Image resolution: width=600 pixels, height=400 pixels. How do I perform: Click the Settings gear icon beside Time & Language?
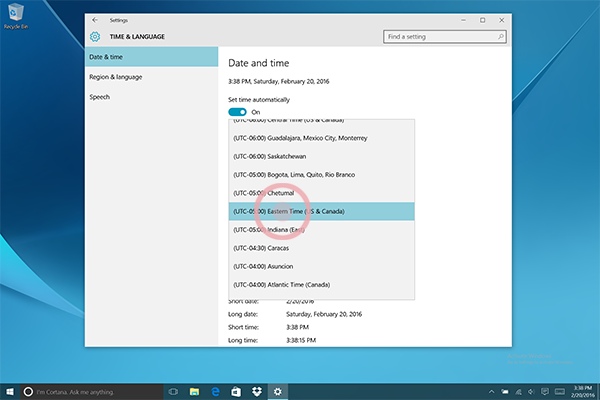pos(95,37)
